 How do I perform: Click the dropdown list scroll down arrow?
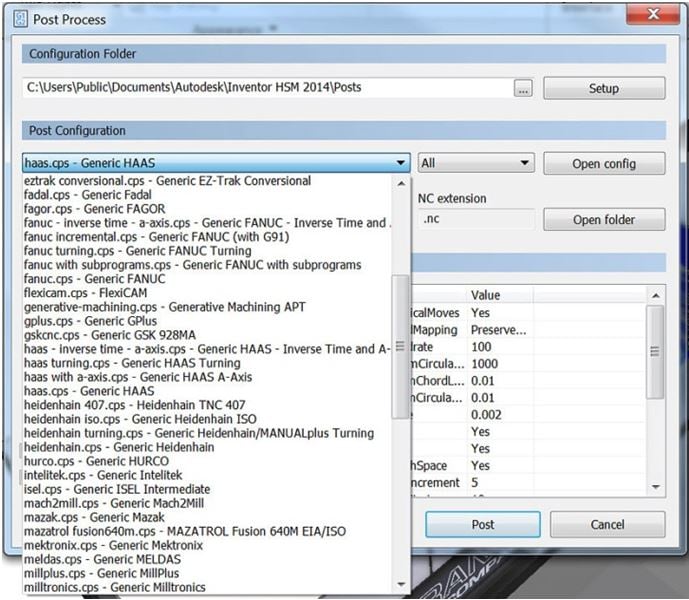coord(401,585)
